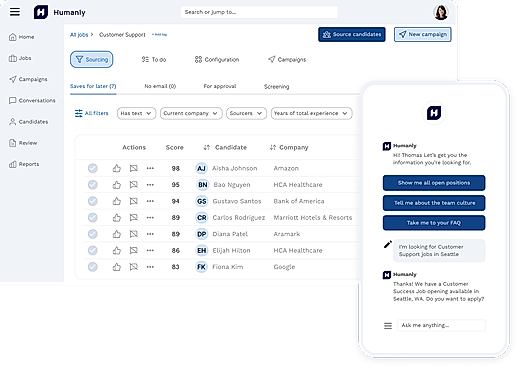Choose Show me all open positions
518x368 pixels.
pos(434,183)
